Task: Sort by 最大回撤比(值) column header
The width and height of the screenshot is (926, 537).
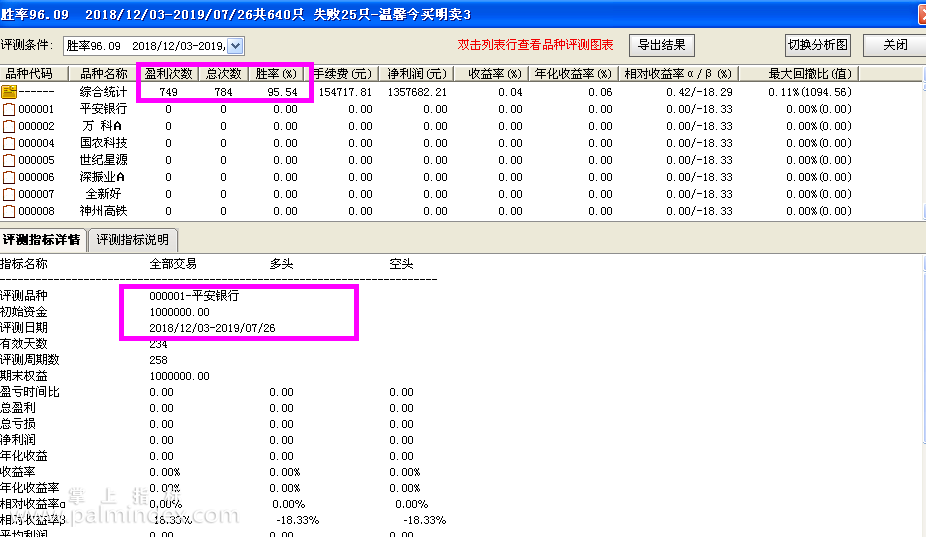Action: point(798,74)
